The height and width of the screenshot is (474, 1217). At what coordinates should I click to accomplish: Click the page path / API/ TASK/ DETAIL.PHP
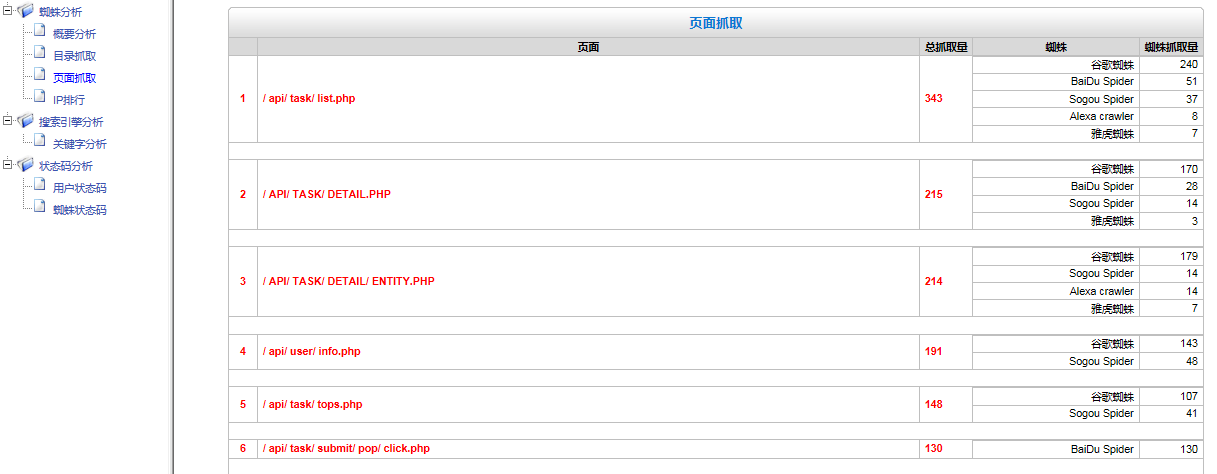click(x=327, y=194)
